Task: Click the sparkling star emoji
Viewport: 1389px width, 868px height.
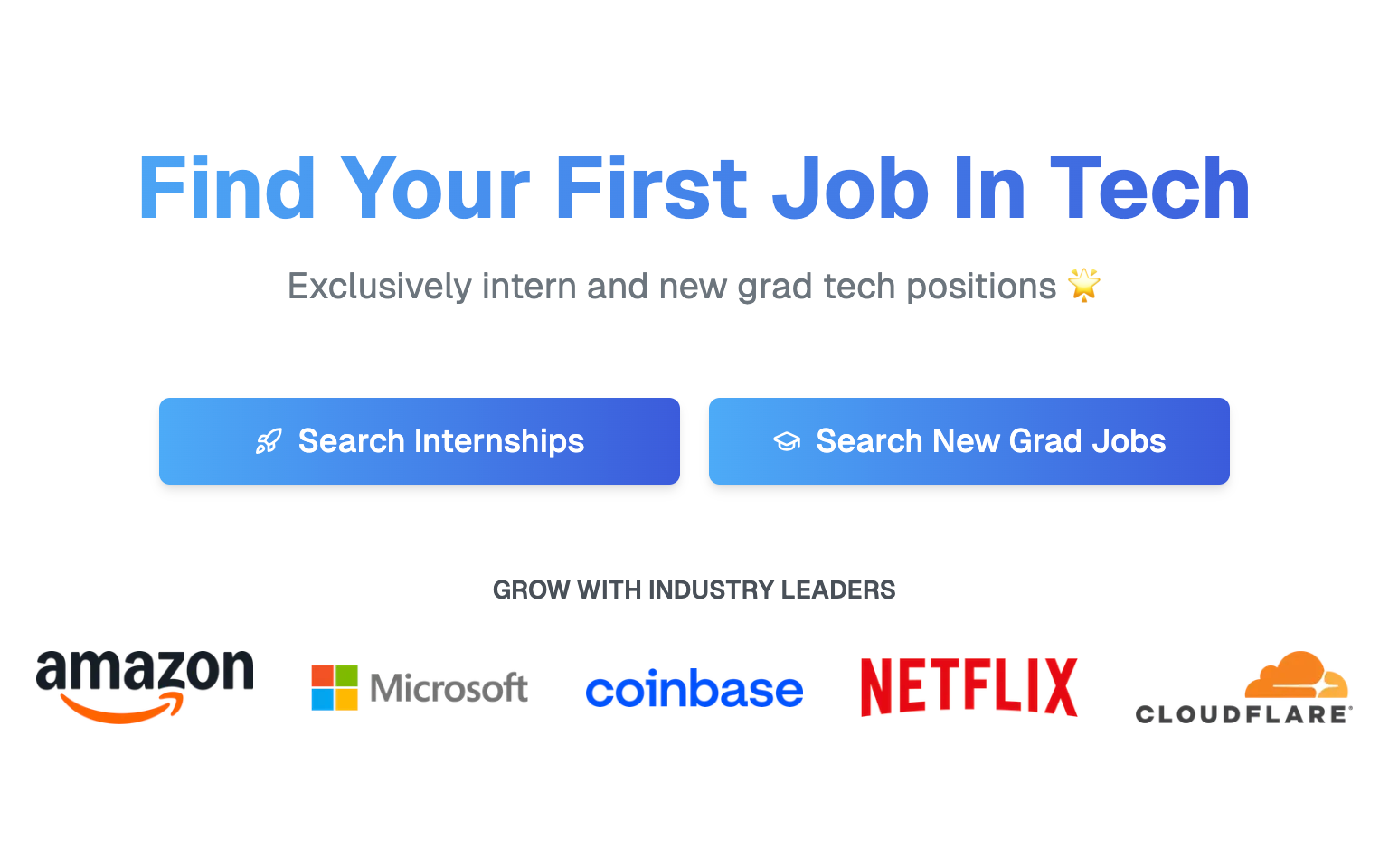Action: 1084,285
